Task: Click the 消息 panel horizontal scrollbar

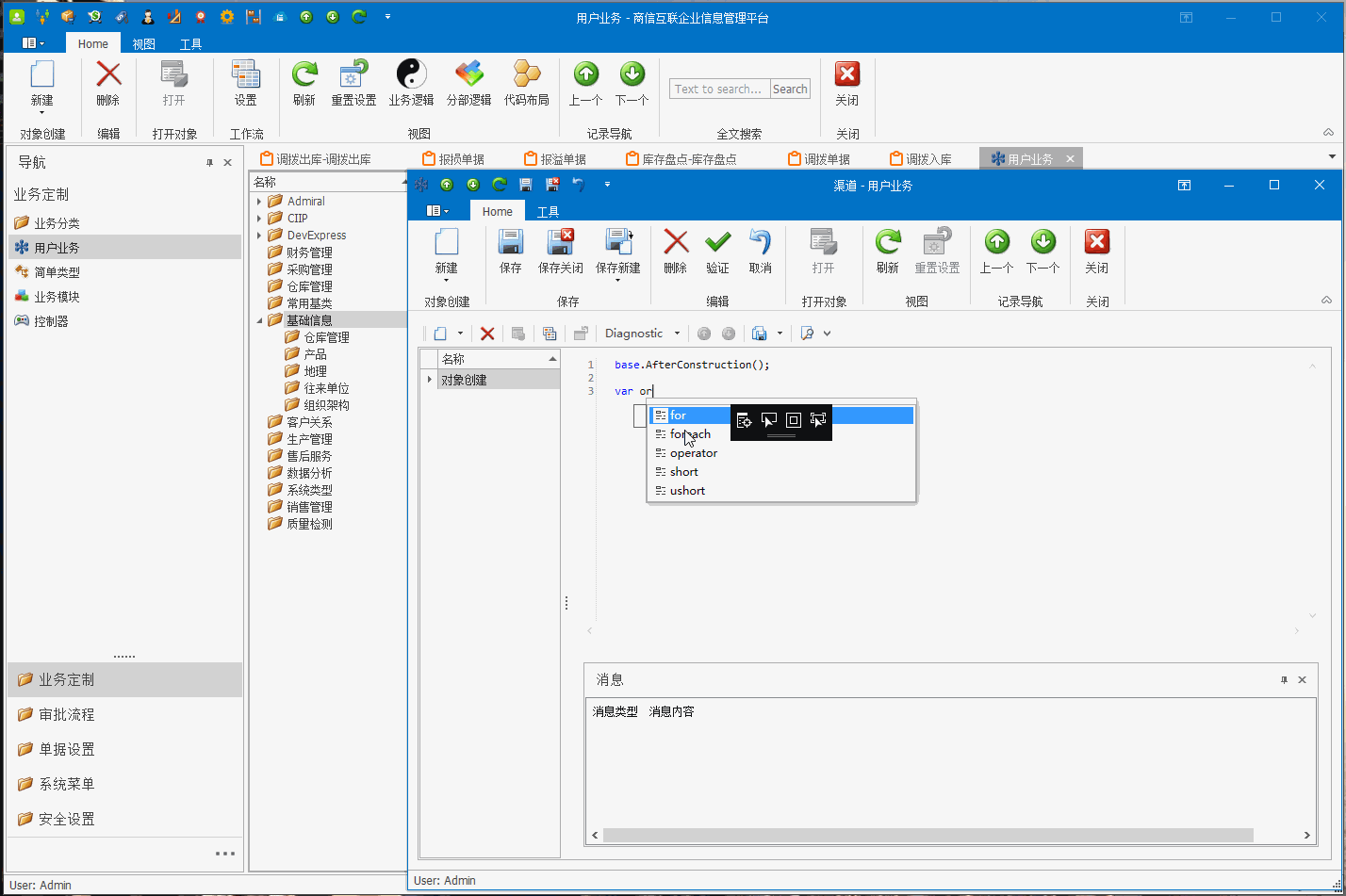Action: click(927, 835)
